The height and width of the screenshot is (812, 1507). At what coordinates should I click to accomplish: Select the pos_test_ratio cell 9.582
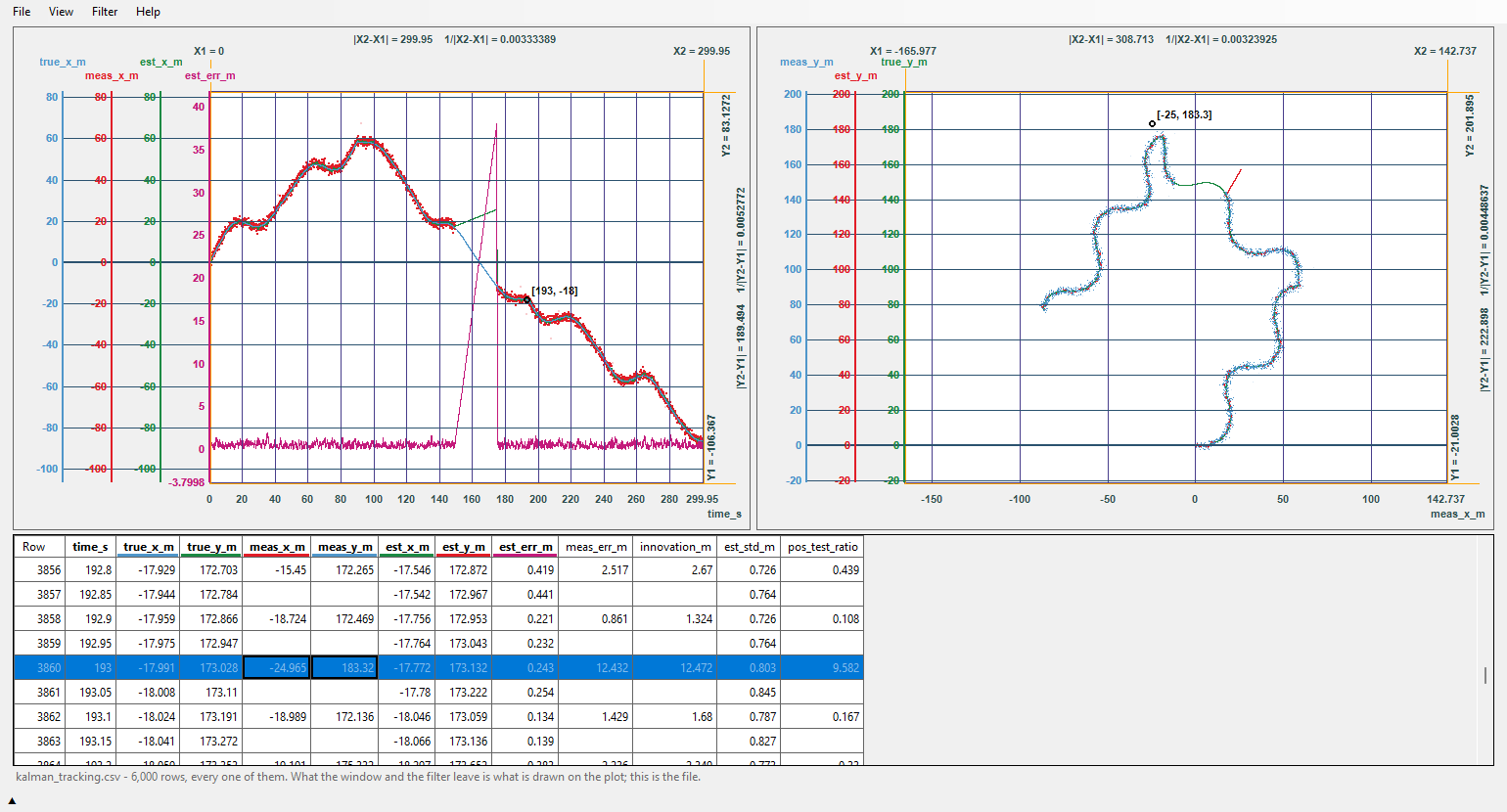point(823,667)
